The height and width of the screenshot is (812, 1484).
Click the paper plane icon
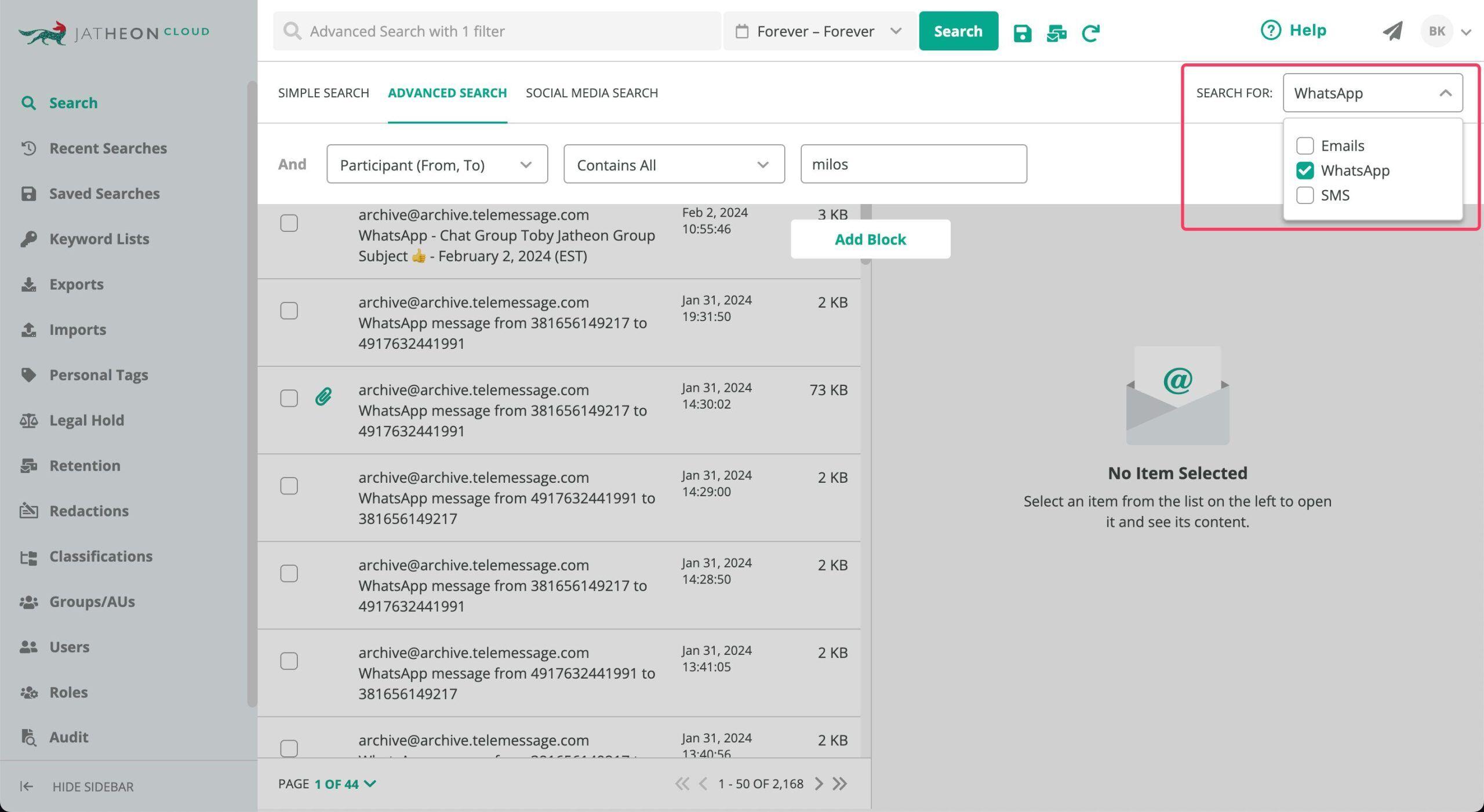1392,31
